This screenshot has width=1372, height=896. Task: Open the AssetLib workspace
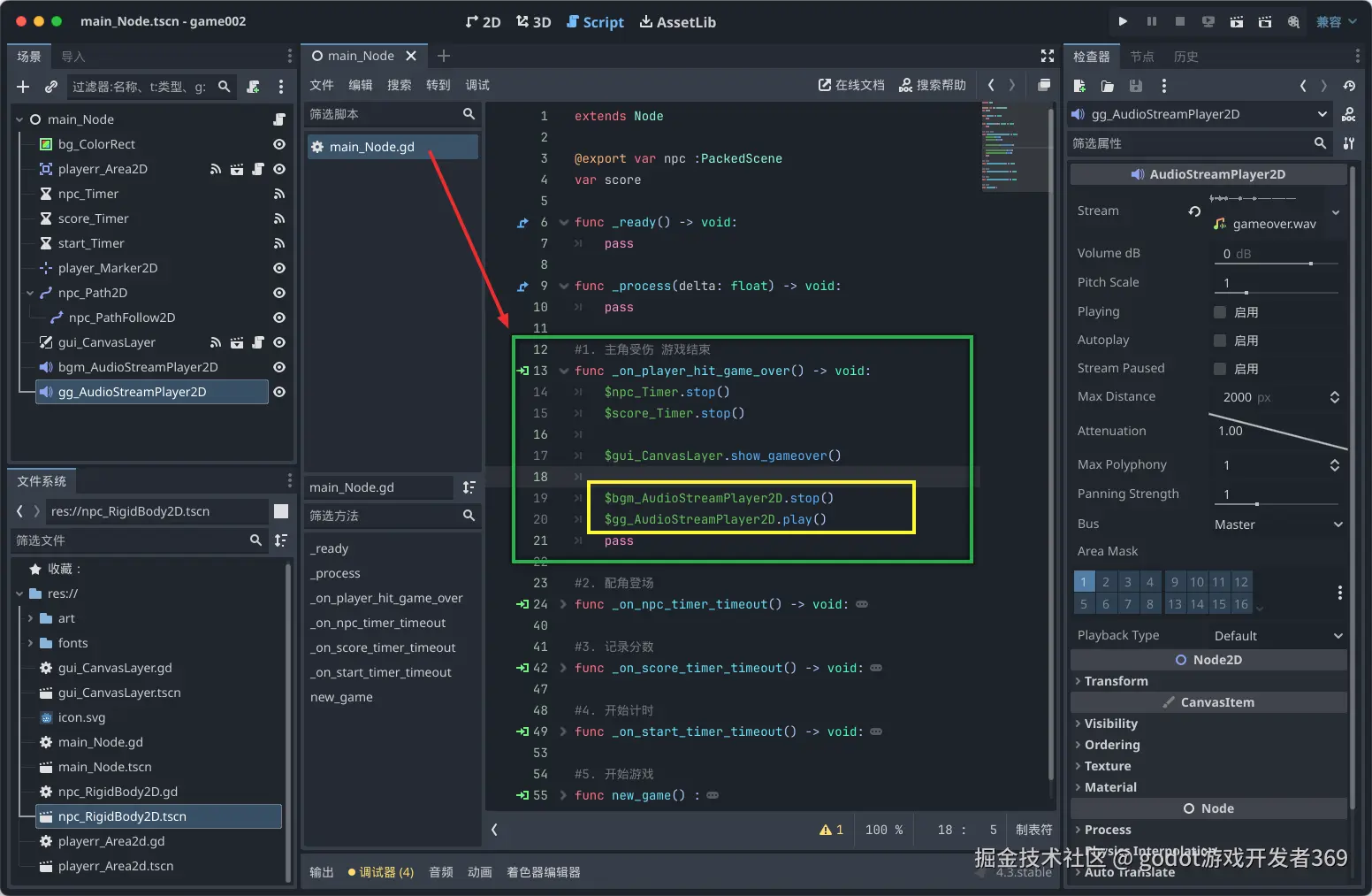pyautogui.click(x=678, y=22)
